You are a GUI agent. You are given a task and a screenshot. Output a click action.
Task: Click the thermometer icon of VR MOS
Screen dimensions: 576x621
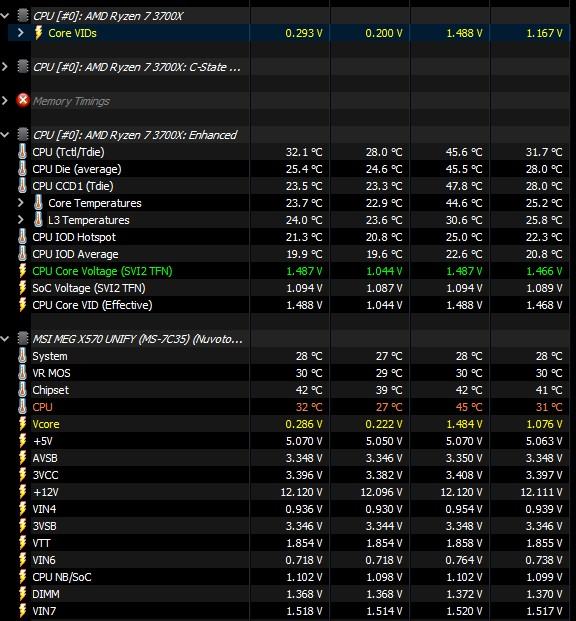click(23, 373)
